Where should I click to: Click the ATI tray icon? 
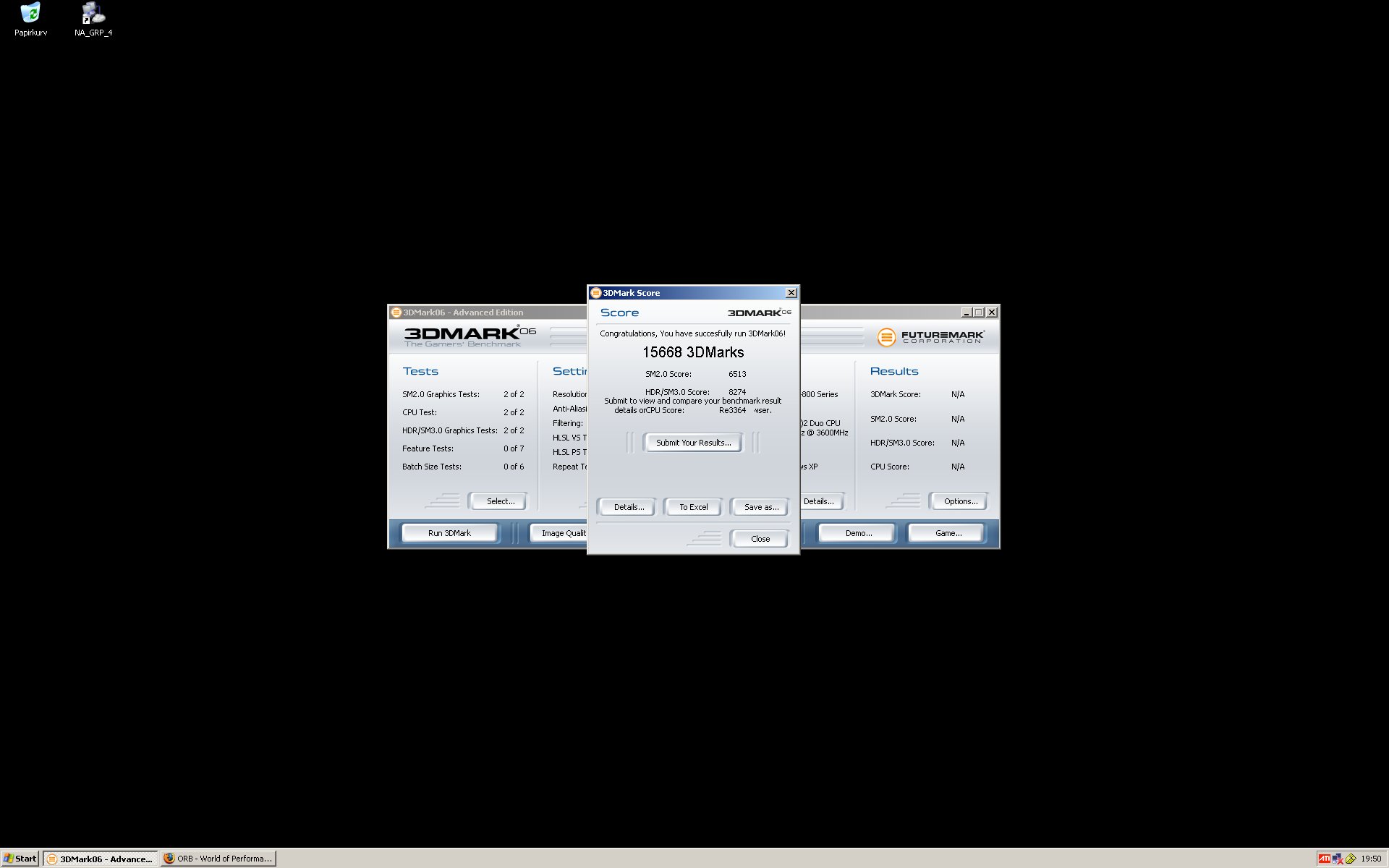click(x=1324, y=859)
